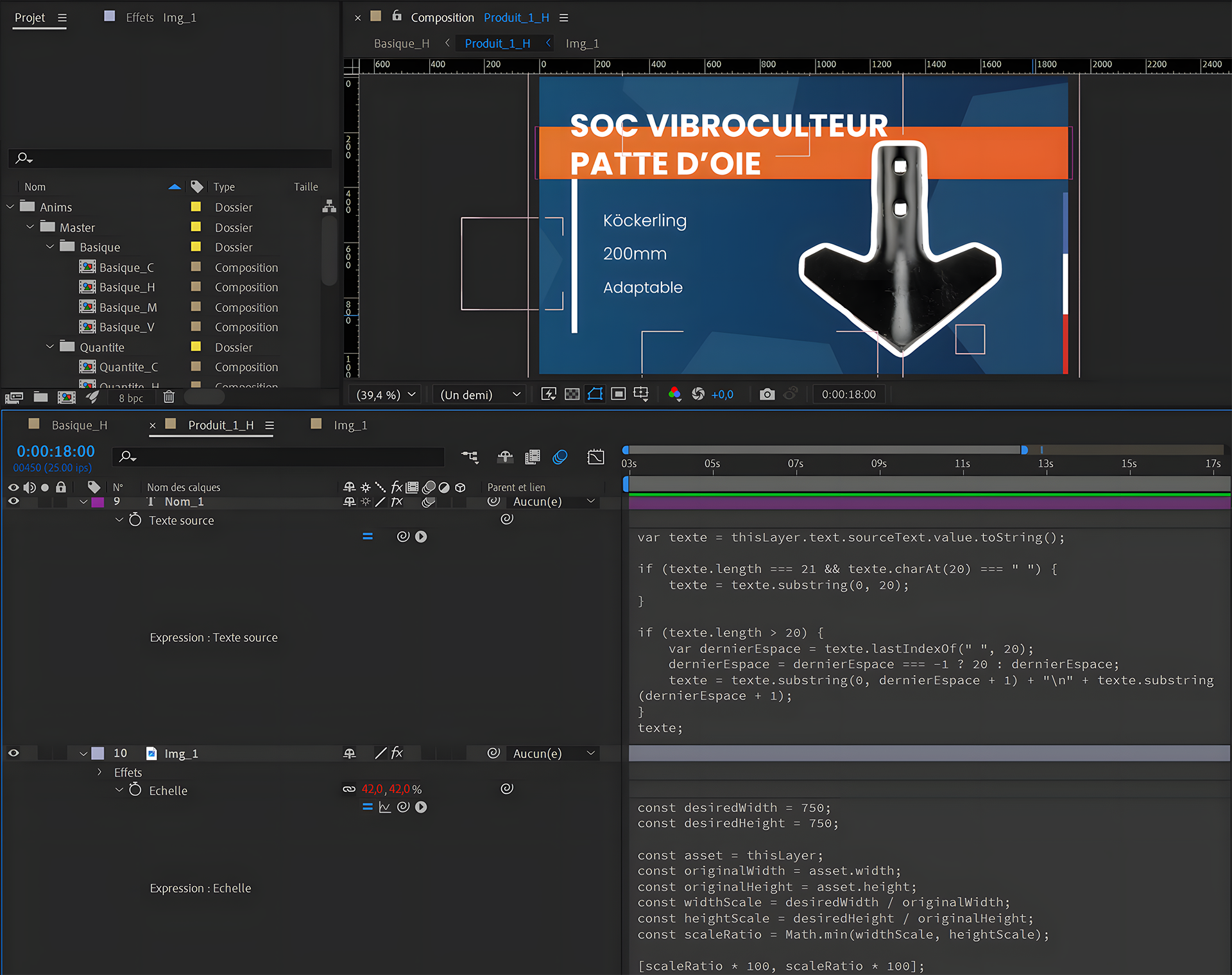Click the purple label swatch of Nom_1

coord(98,501)
